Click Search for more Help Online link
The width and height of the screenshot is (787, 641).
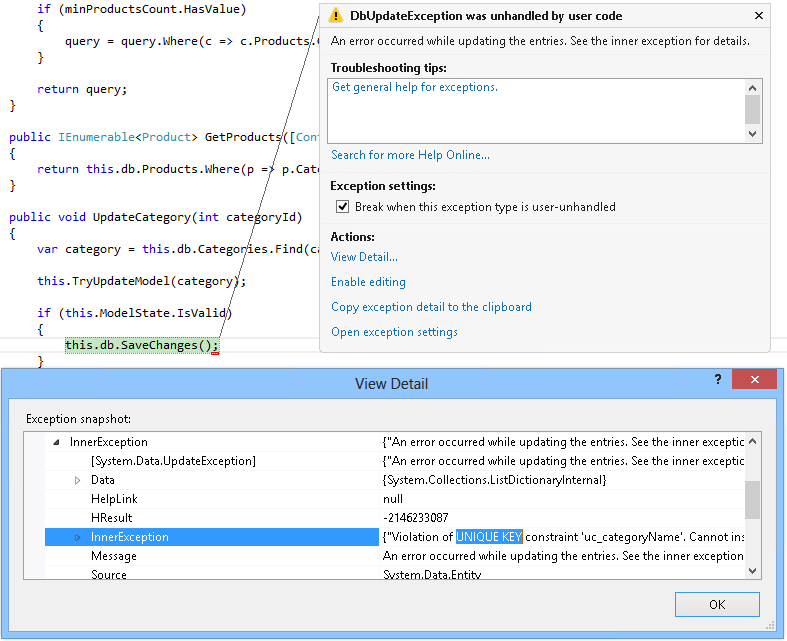[410, 155]
